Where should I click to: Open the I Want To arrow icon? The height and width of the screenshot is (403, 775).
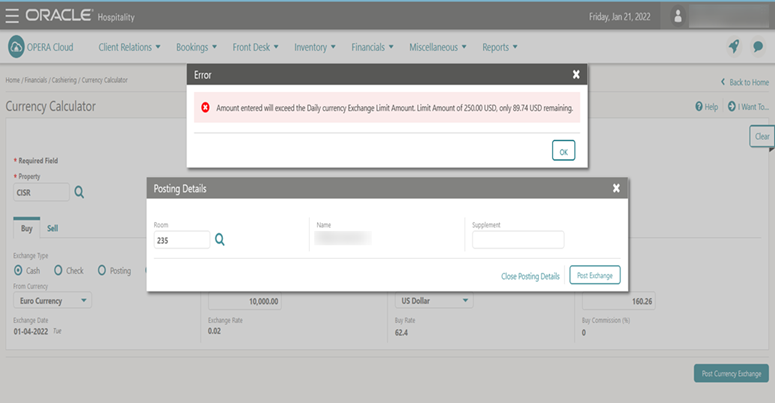732,106
